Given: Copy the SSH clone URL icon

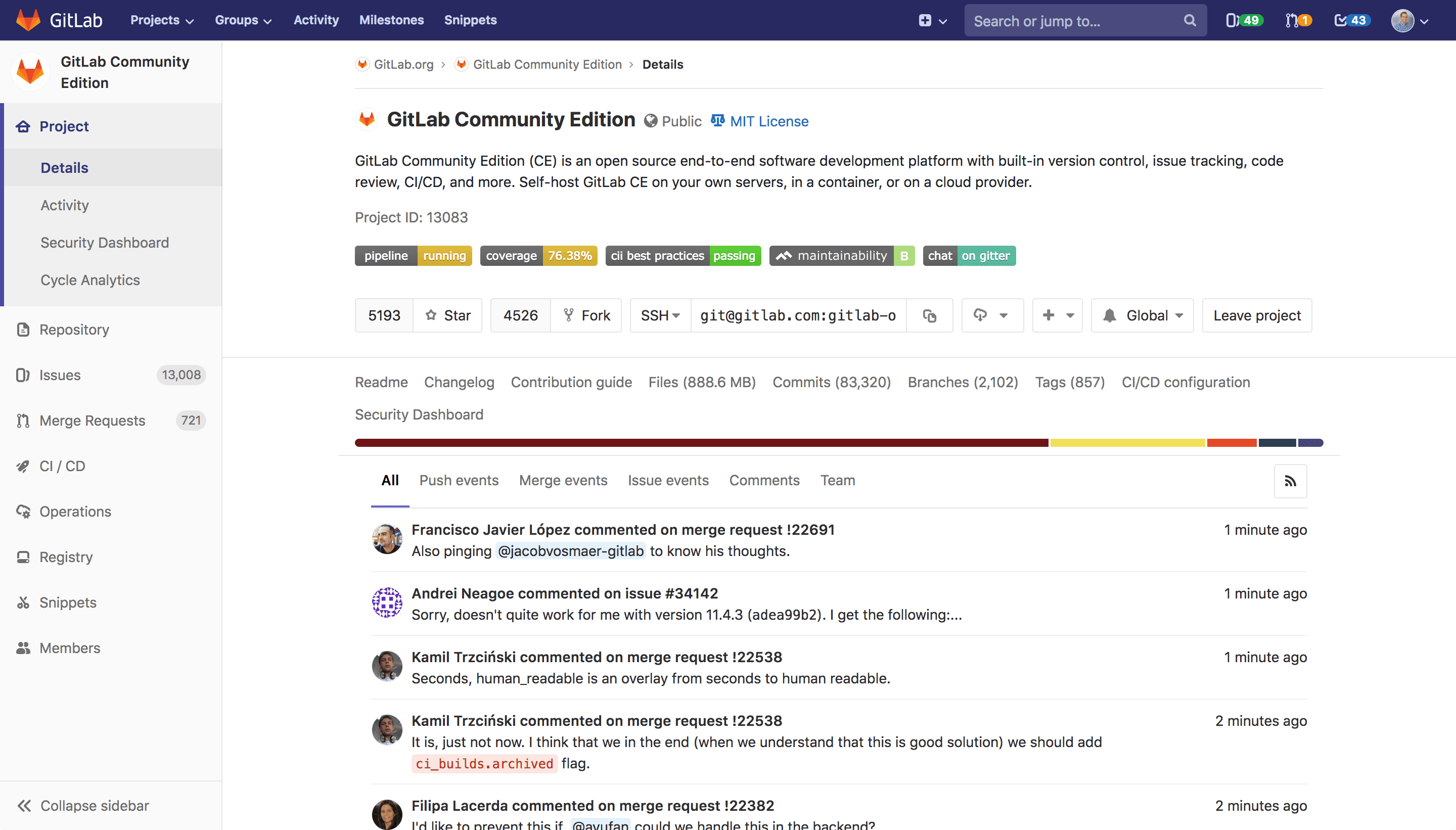Looking at the screenshot, I should [x=929, y=315].
